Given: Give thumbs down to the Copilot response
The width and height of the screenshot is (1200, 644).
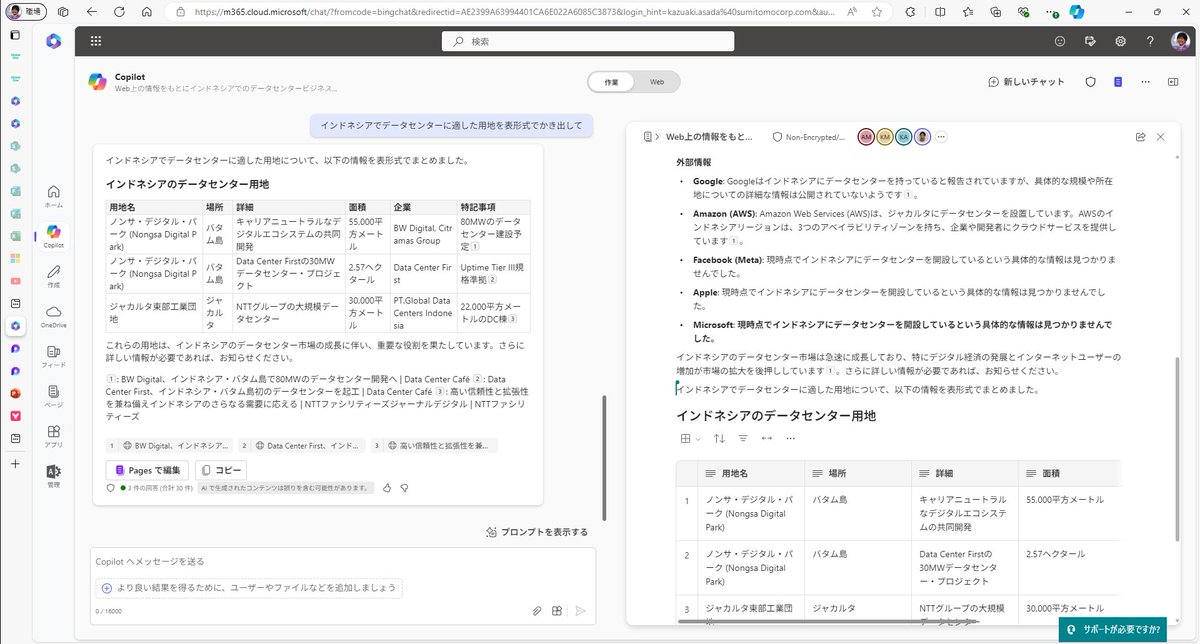Looking at the screenshot, I should 405,488.
